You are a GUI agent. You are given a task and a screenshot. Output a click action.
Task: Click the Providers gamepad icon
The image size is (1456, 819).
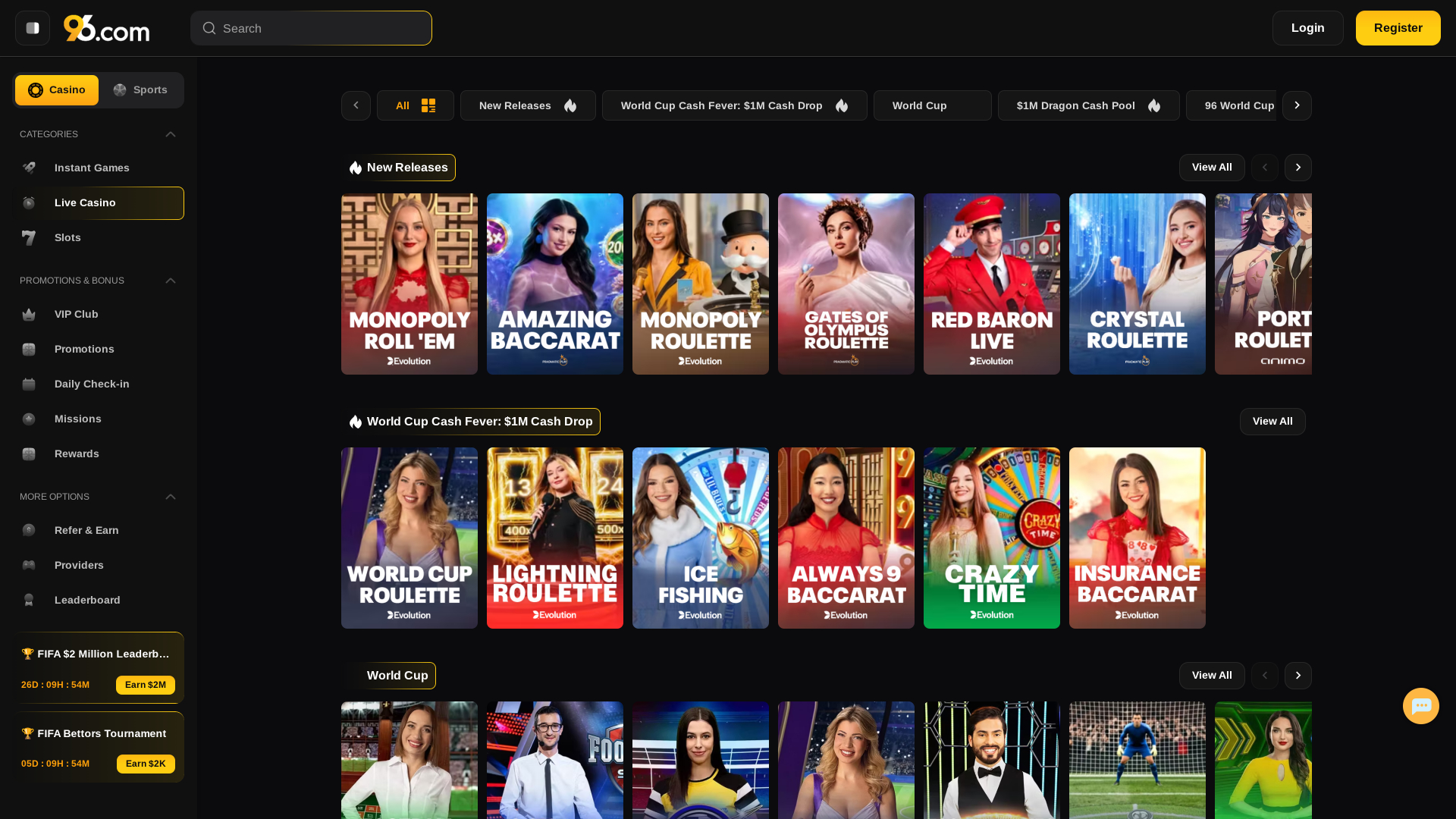click(x=29, y=565)
